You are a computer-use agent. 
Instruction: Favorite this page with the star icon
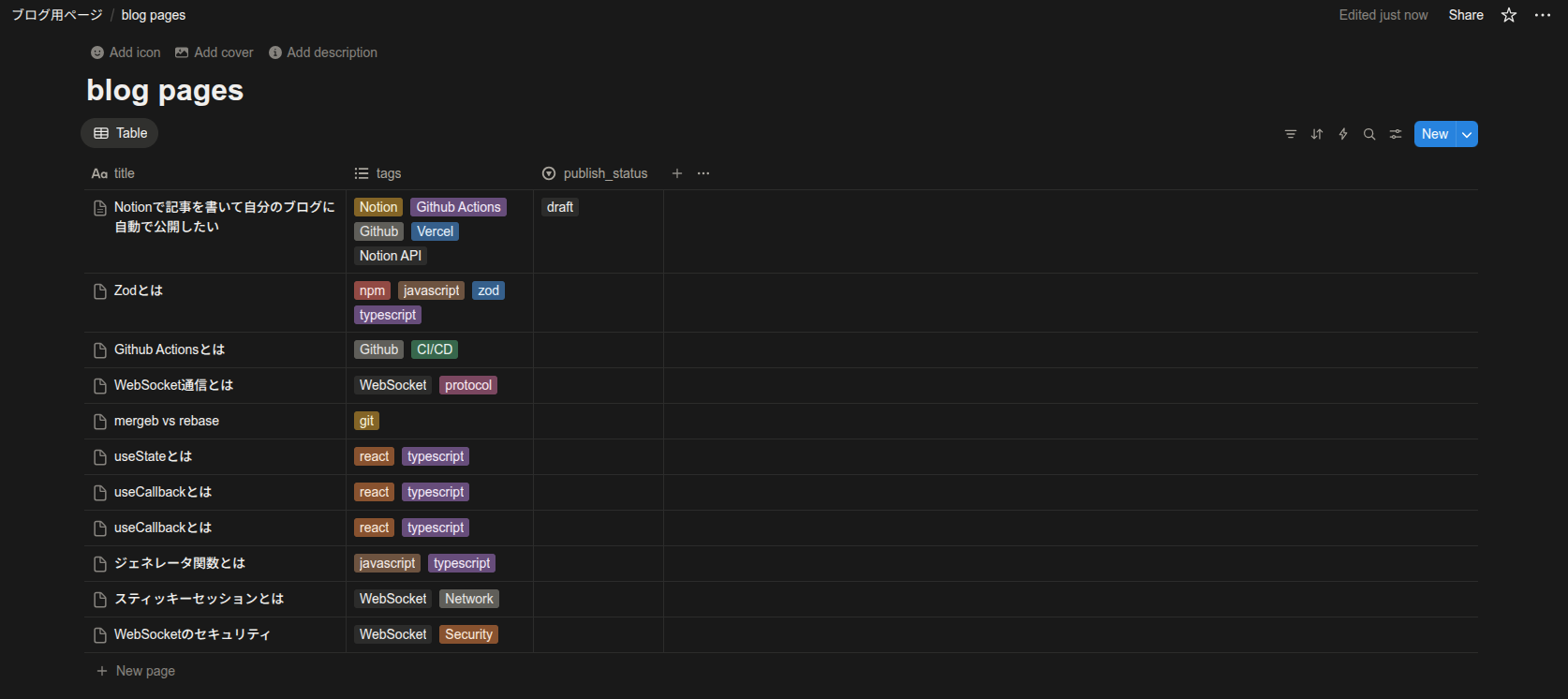(x=1508, y=15)
